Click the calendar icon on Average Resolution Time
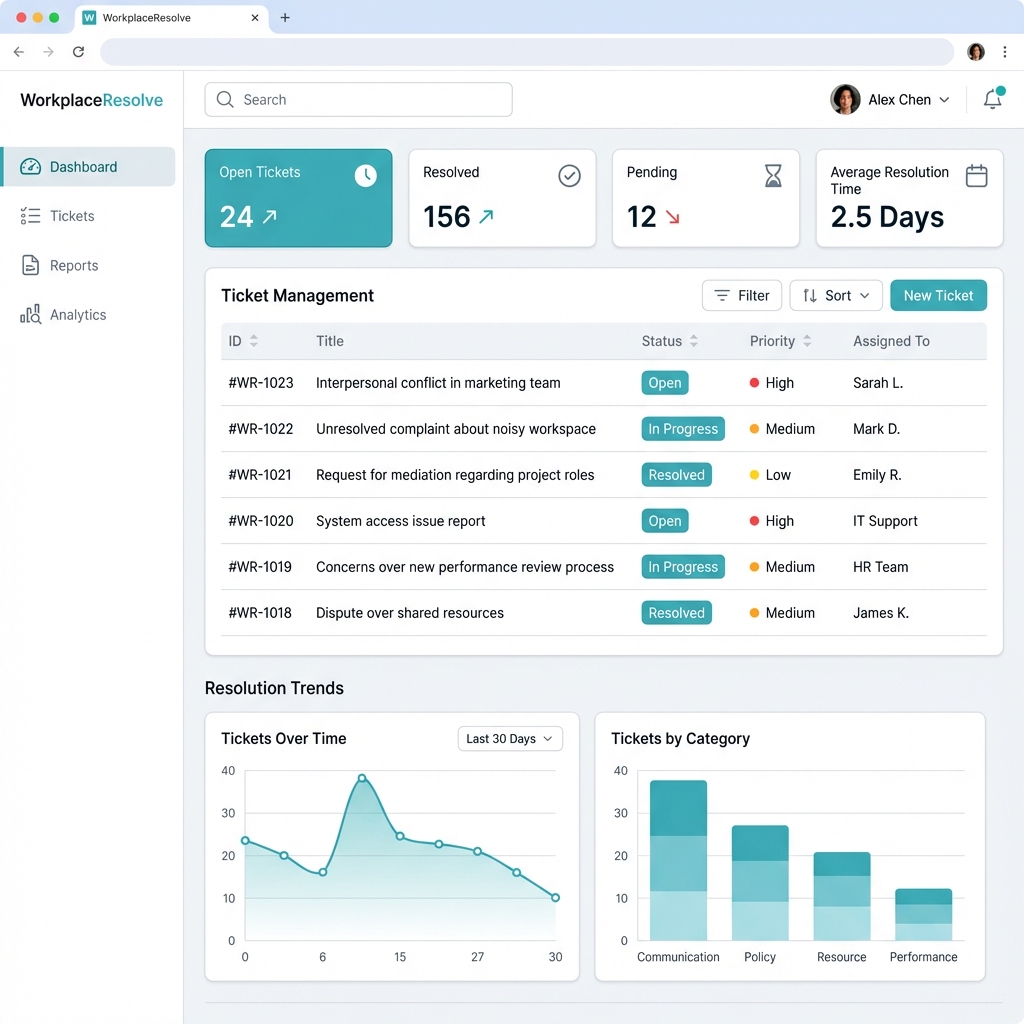The height and width of the screenshot is (1024, 1024). (976, 176)
